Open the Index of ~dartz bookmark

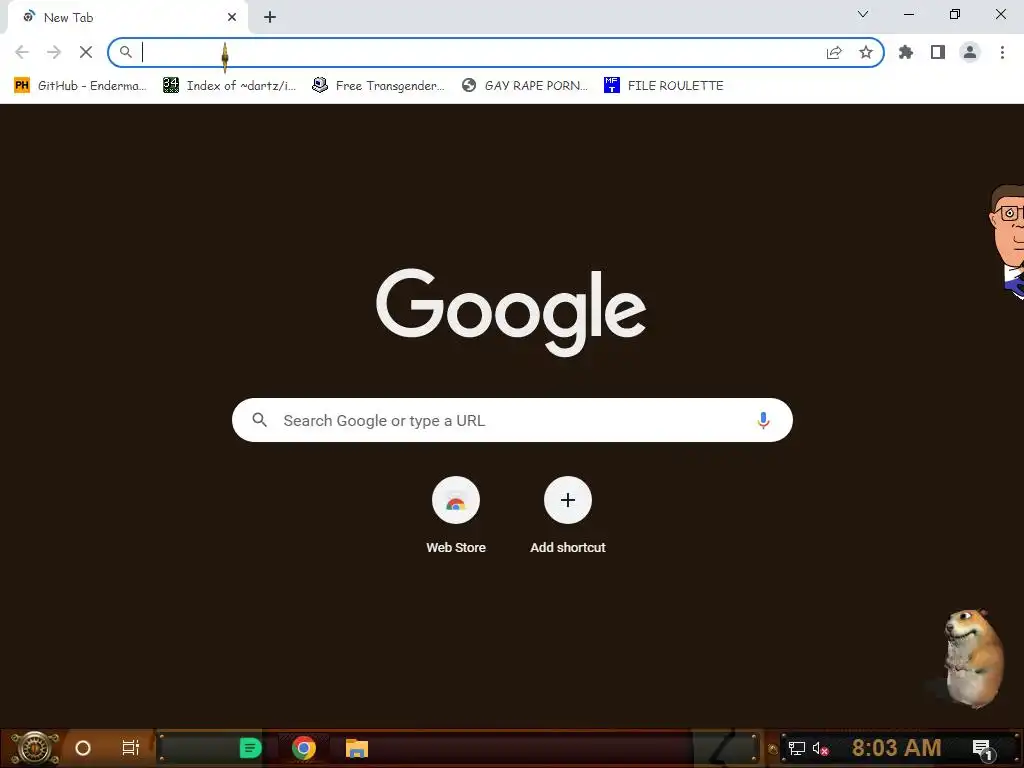(x=229, y=86)
